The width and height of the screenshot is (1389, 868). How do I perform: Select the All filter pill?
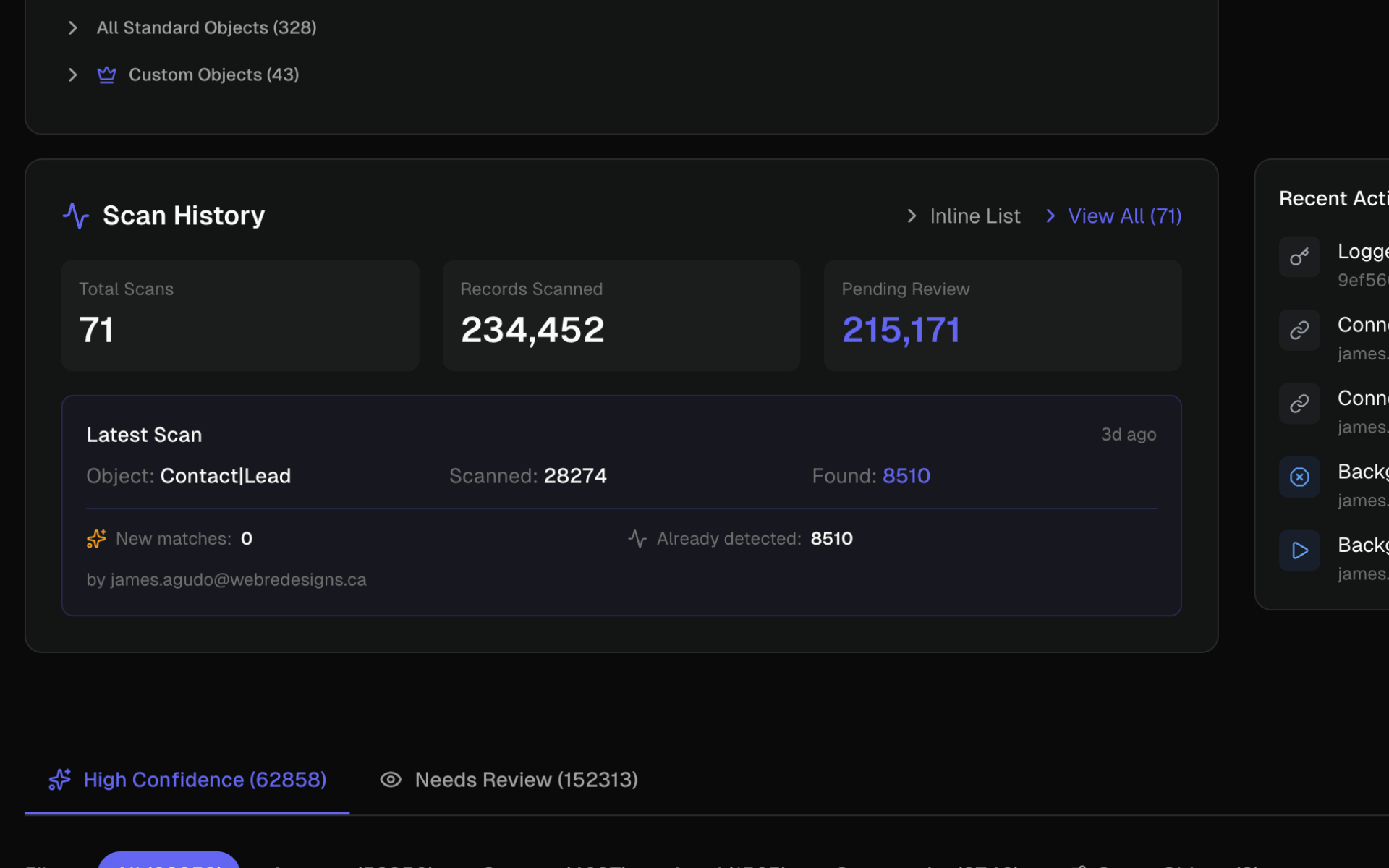169,861
